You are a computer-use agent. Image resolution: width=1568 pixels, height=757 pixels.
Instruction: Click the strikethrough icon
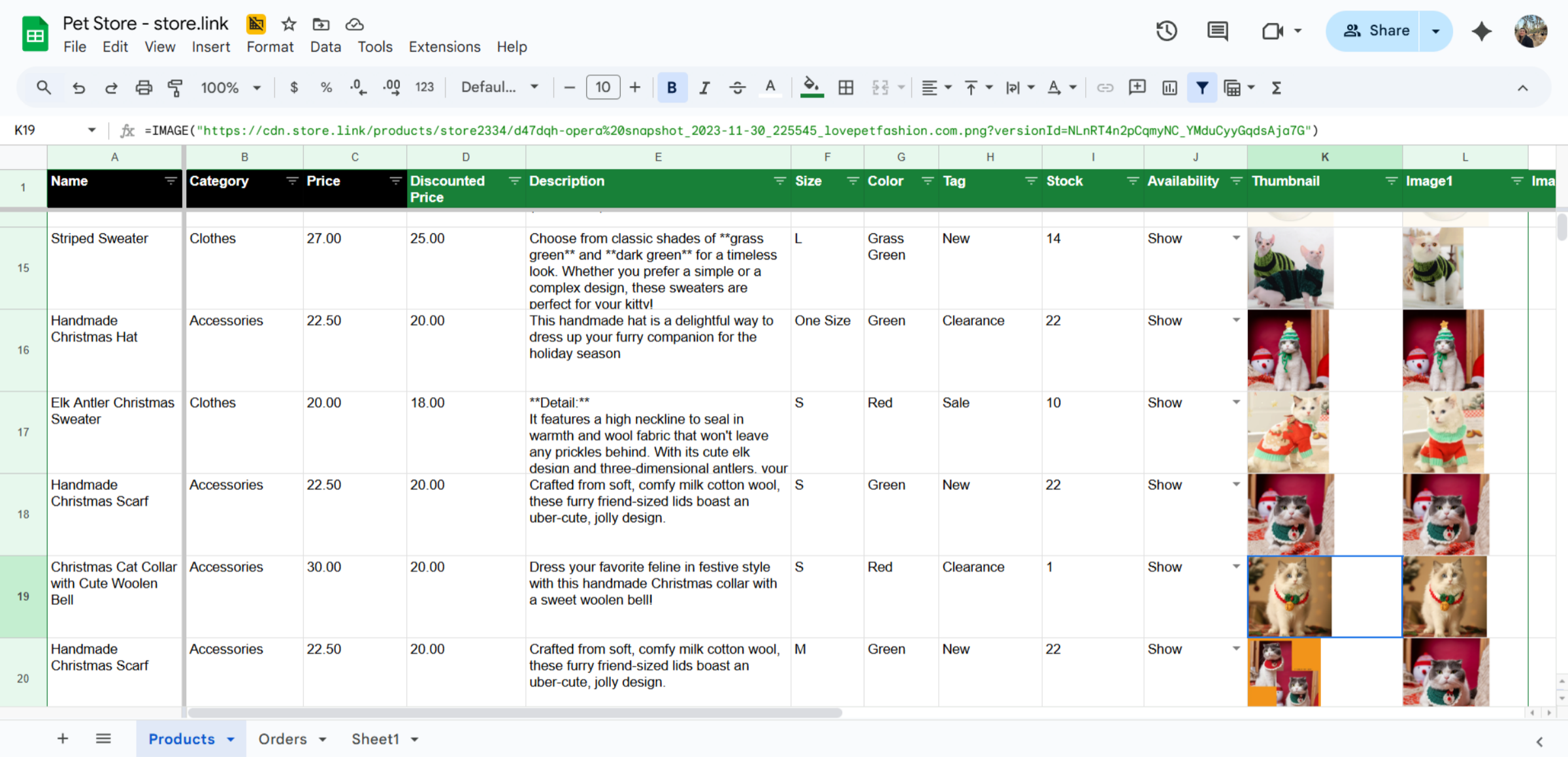pos(738,88)
